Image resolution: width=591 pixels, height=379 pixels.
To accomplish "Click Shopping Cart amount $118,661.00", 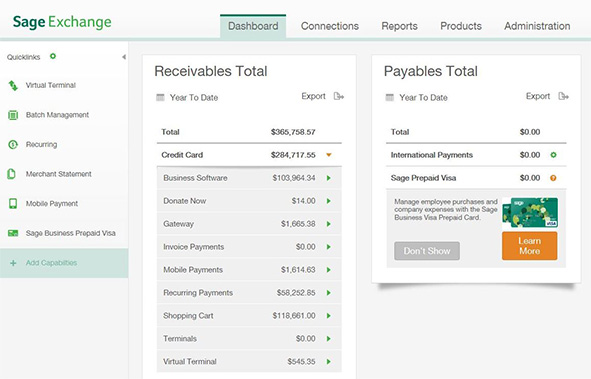I will [294, 316].
